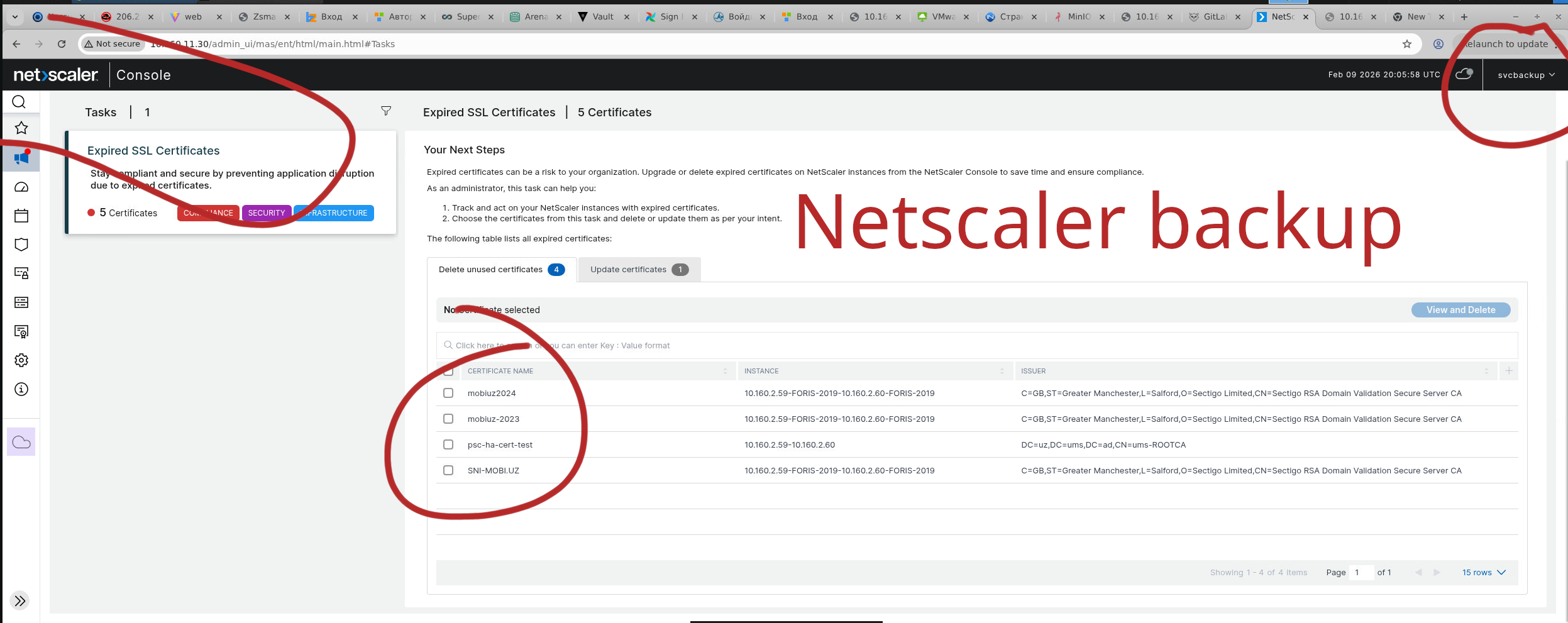The image size is (1568, 623).
Task: Switch to Update certificates tab
Action: (638, 270)
